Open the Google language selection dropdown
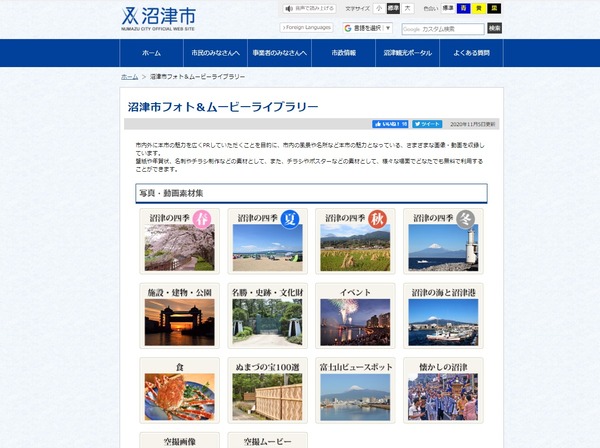Viewport: 600px width, 448px height. coord(367,28)
